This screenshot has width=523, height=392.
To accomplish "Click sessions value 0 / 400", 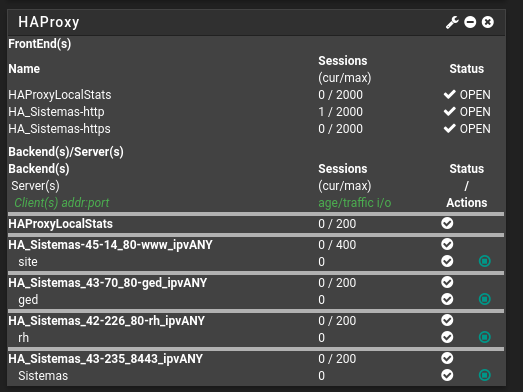I will pyautogui.click(x=337, y=245).
